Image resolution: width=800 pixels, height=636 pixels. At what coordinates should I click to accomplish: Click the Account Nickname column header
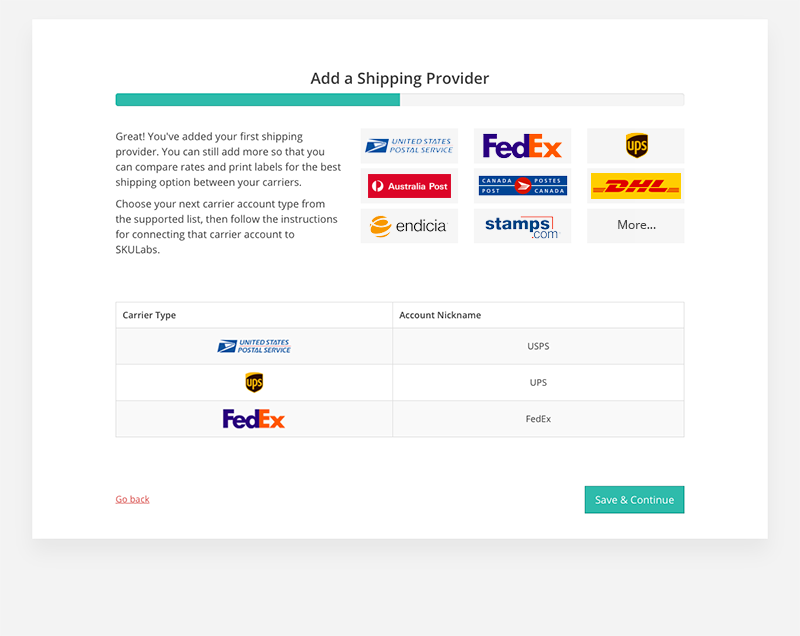(x=440, y=315)
